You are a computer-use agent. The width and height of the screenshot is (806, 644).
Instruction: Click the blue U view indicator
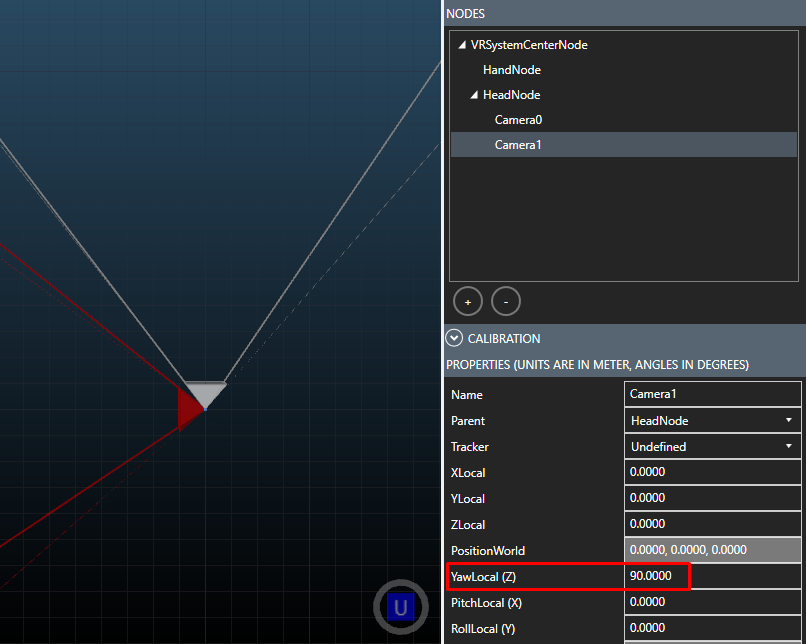[x=401, y=607]
